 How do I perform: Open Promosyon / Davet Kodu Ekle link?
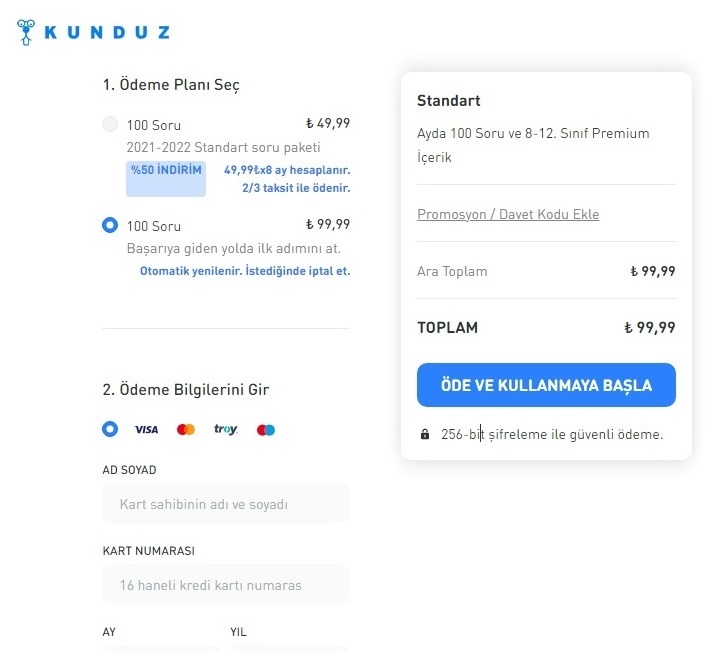[508, 214]
